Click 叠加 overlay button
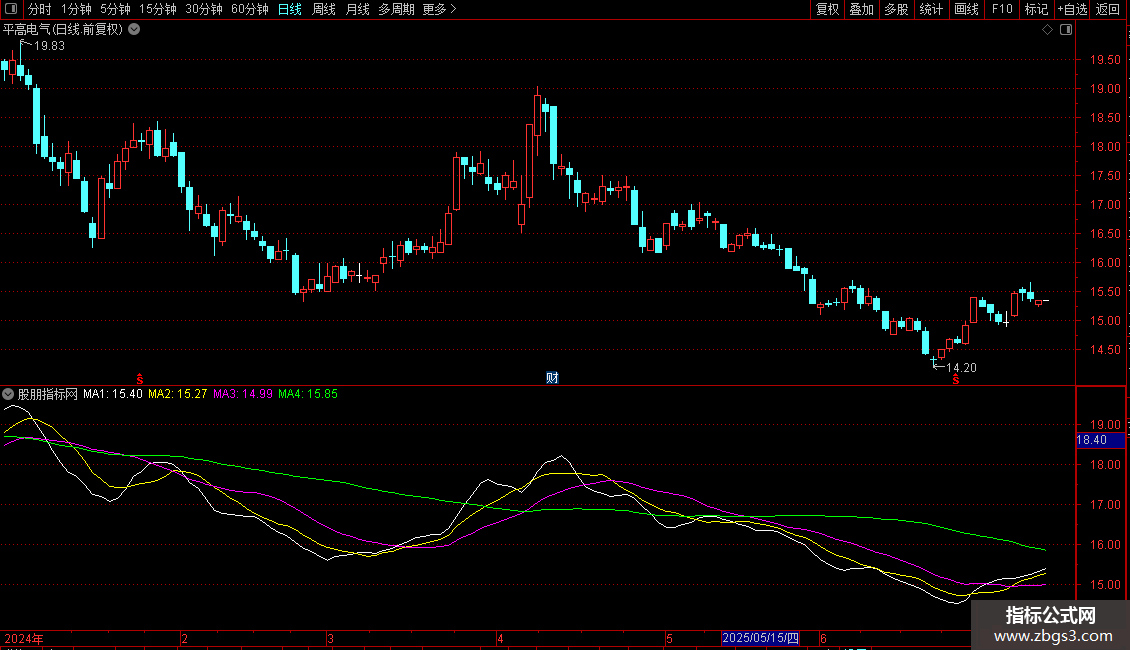 point(861,9)
